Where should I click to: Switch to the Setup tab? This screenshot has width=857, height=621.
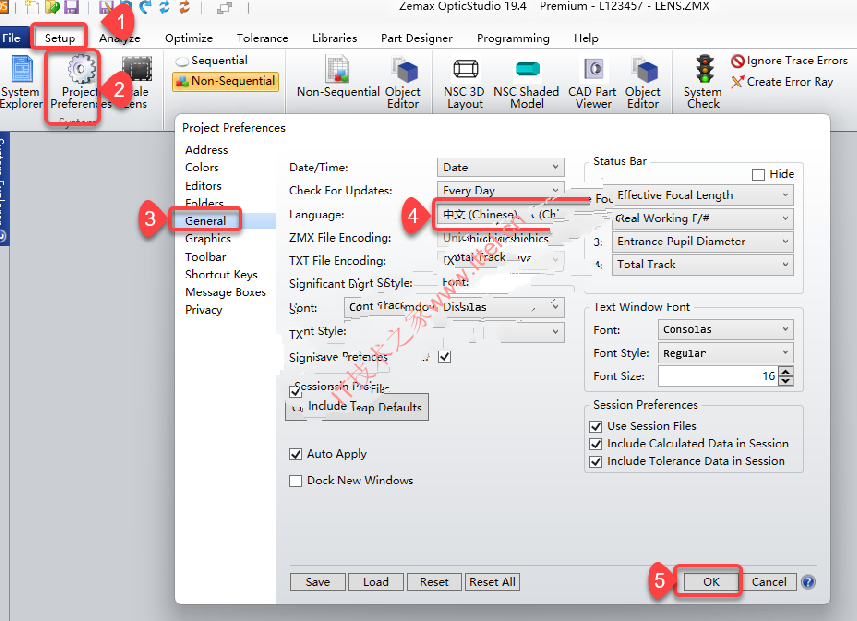(60, 38)
